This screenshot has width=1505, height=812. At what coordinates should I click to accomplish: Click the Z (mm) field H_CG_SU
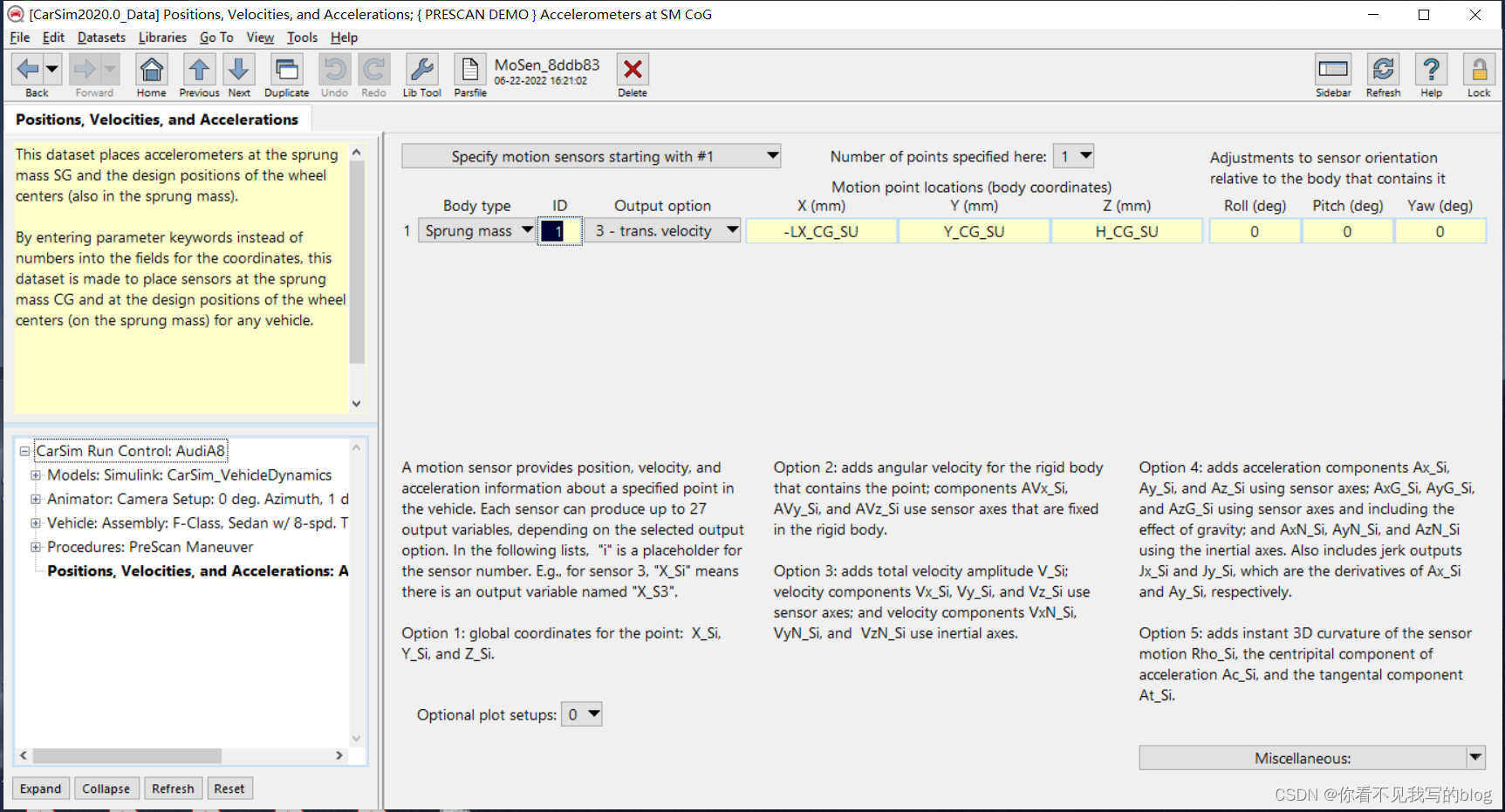[x=1126, y=231]
